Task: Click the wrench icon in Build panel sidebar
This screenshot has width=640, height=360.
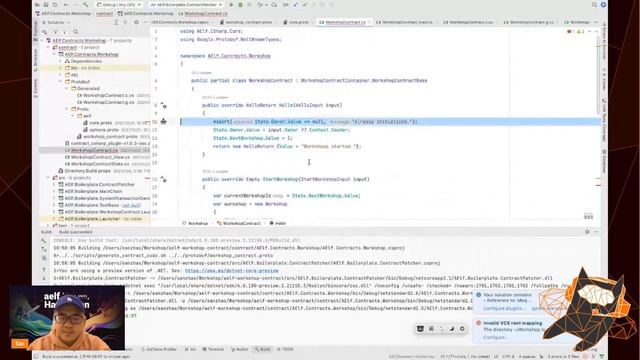Action: (x=44, y=241)
